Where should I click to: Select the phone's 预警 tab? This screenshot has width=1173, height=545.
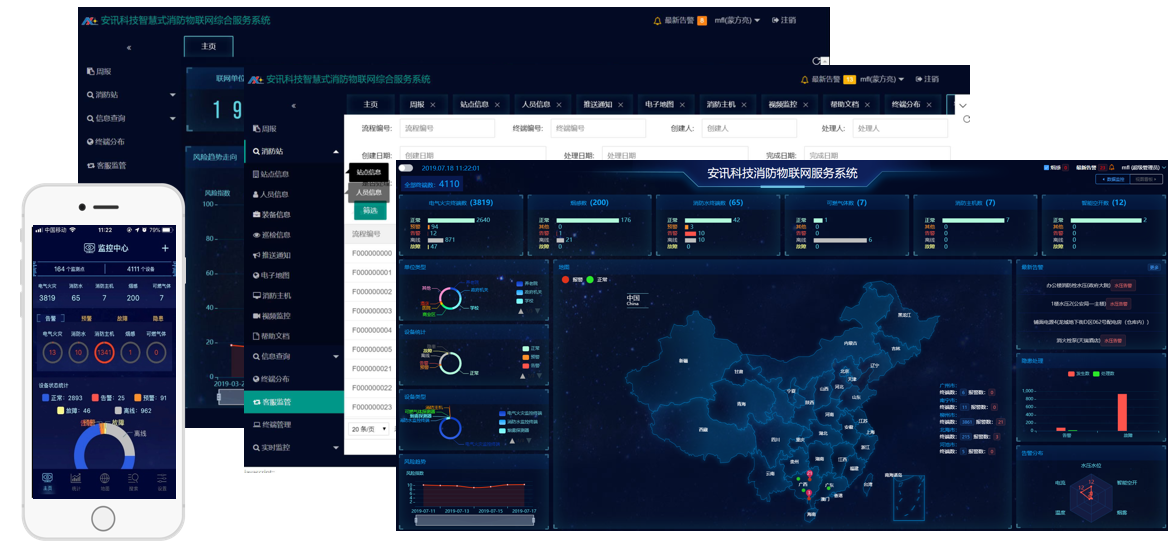pyautogui.click(x=86, y=318)
